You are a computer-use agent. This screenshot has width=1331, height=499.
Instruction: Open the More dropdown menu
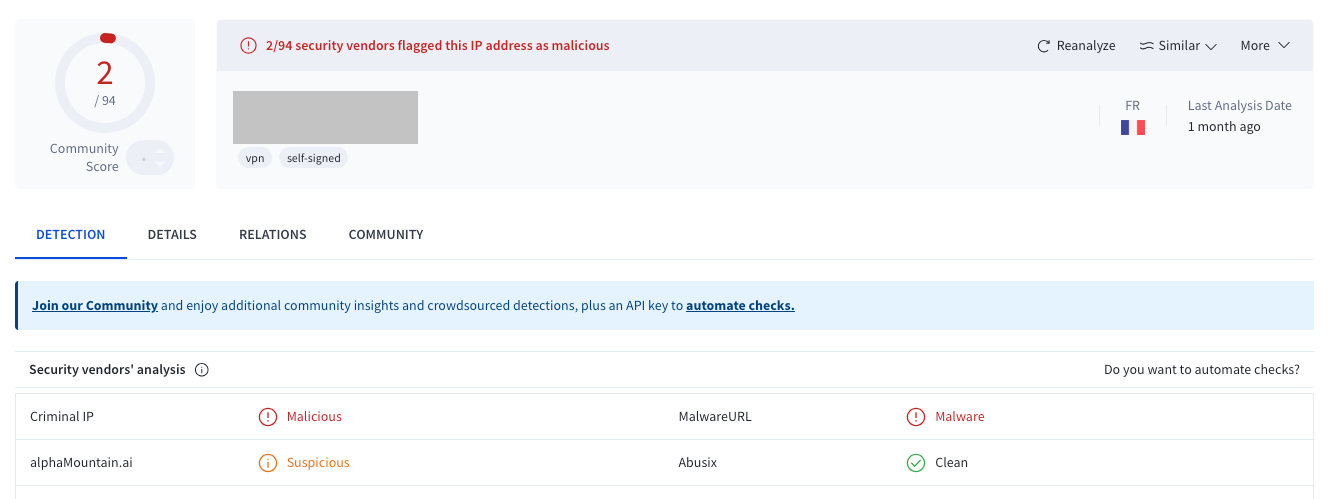pos(1265,46)
